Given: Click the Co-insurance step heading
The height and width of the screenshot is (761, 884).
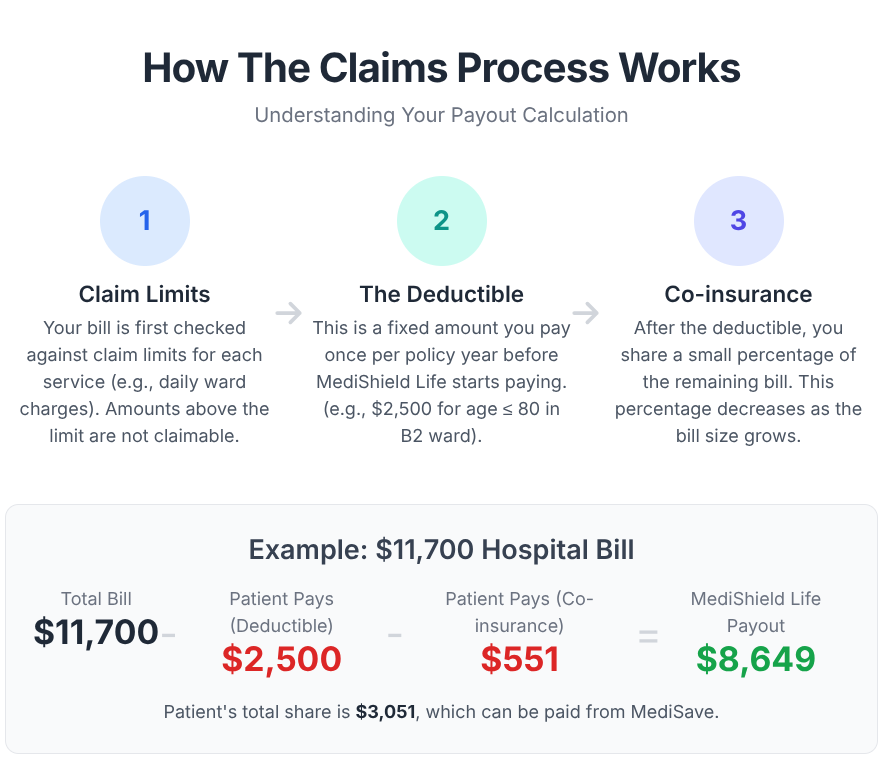Looking at the screenshot, I should coord(738,294).
